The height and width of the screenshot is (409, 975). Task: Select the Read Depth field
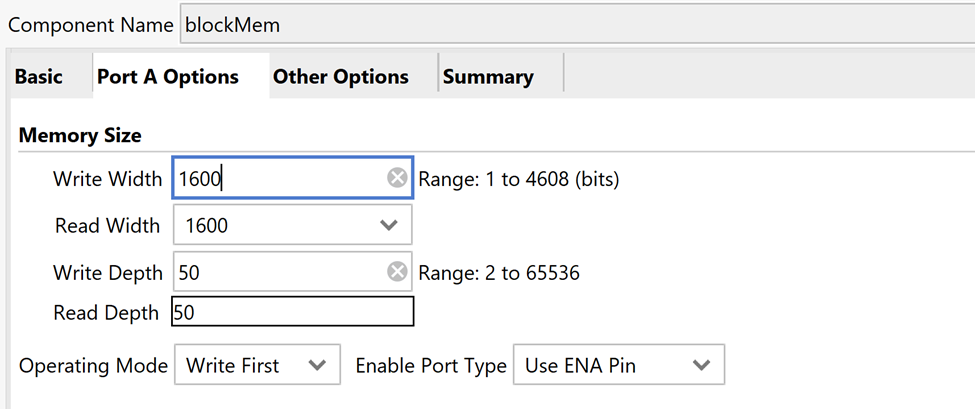pos(292,313)
